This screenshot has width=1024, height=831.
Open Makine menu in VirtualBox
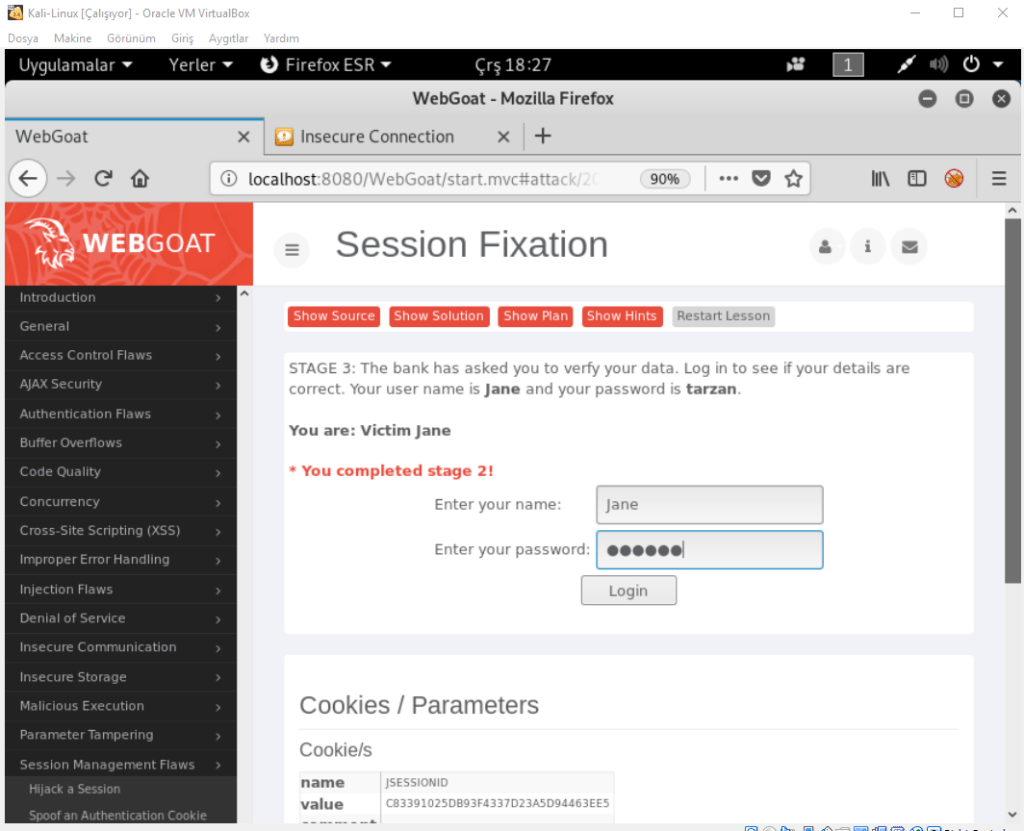click(x=72, y=38)
